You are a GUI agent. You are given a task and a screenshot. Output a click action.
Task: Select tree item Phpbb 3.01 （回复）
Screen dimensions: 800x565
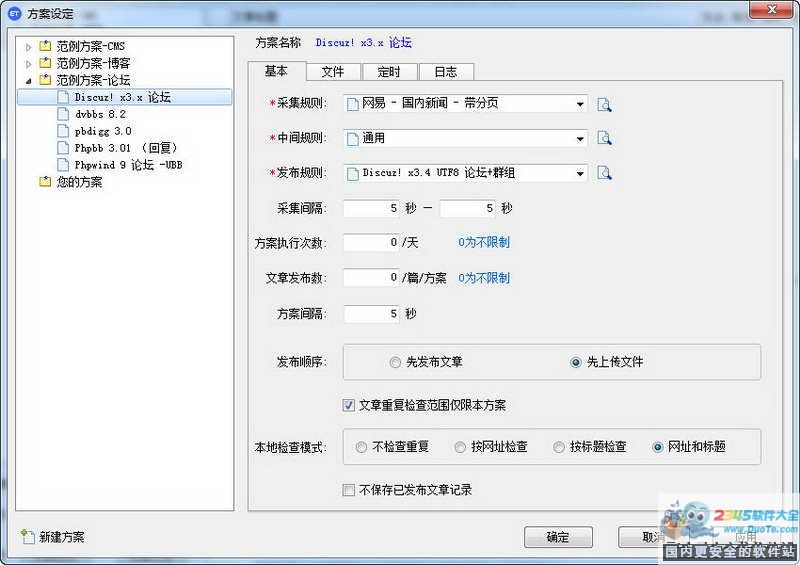click(126, 148)
